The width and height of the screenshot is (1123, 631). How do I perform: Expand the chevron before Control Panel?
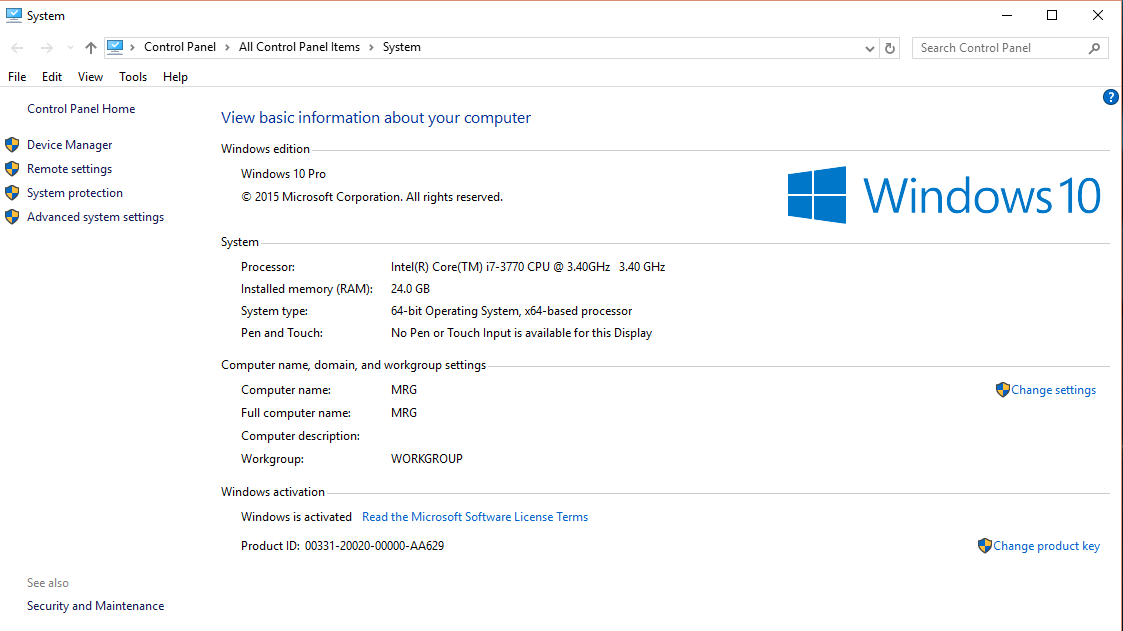point(132,47)
